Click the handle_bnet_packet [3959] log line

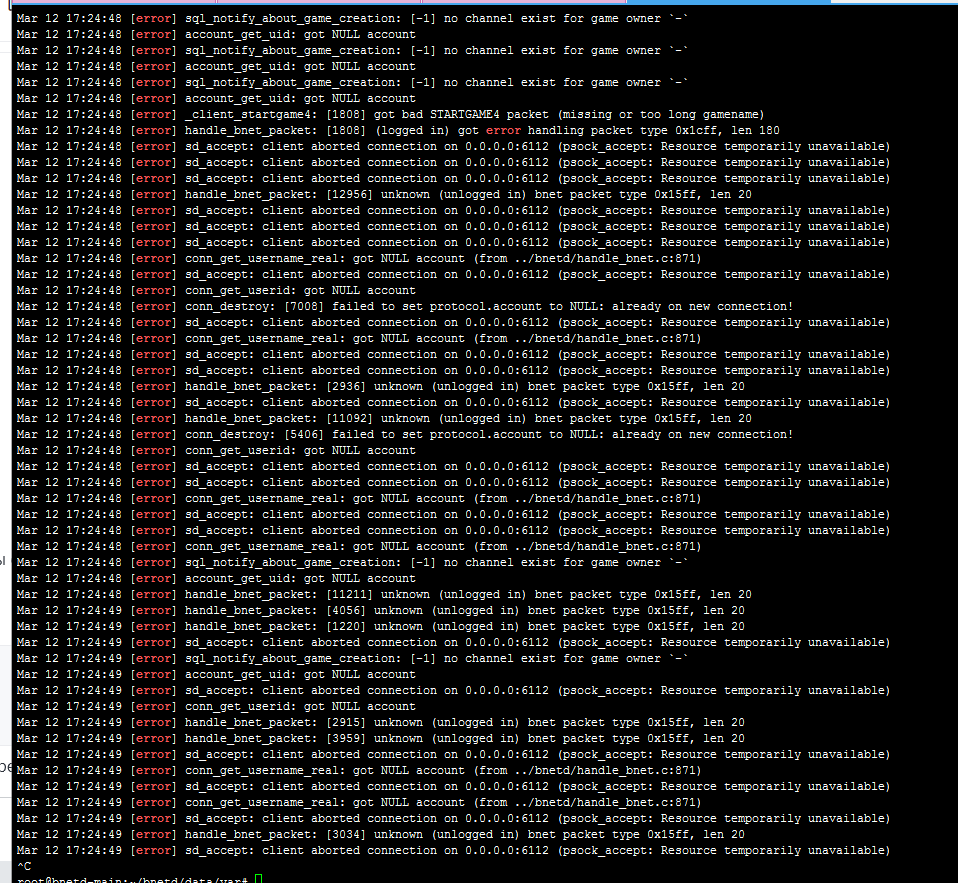pyautogui.click(x=380, y=738)
